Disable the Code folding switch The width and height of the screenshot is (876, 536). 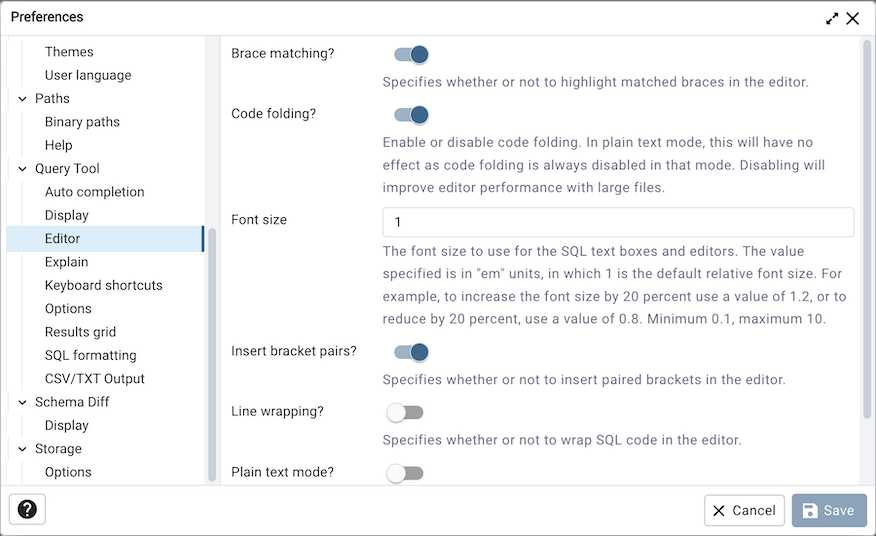(x=410, y=115)
